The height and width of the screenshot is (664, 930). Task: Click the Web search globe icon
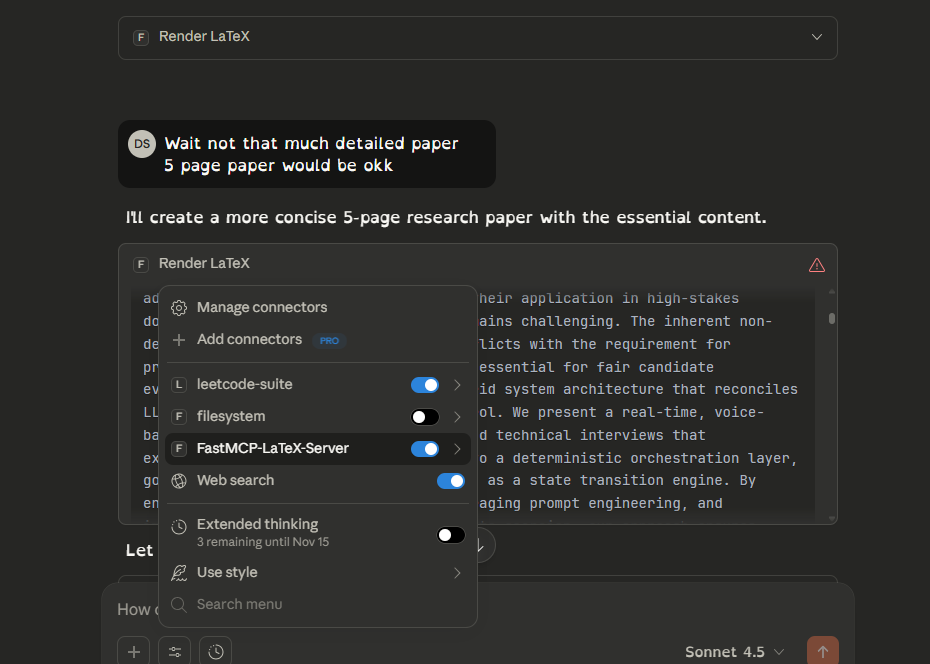point(178,480)
